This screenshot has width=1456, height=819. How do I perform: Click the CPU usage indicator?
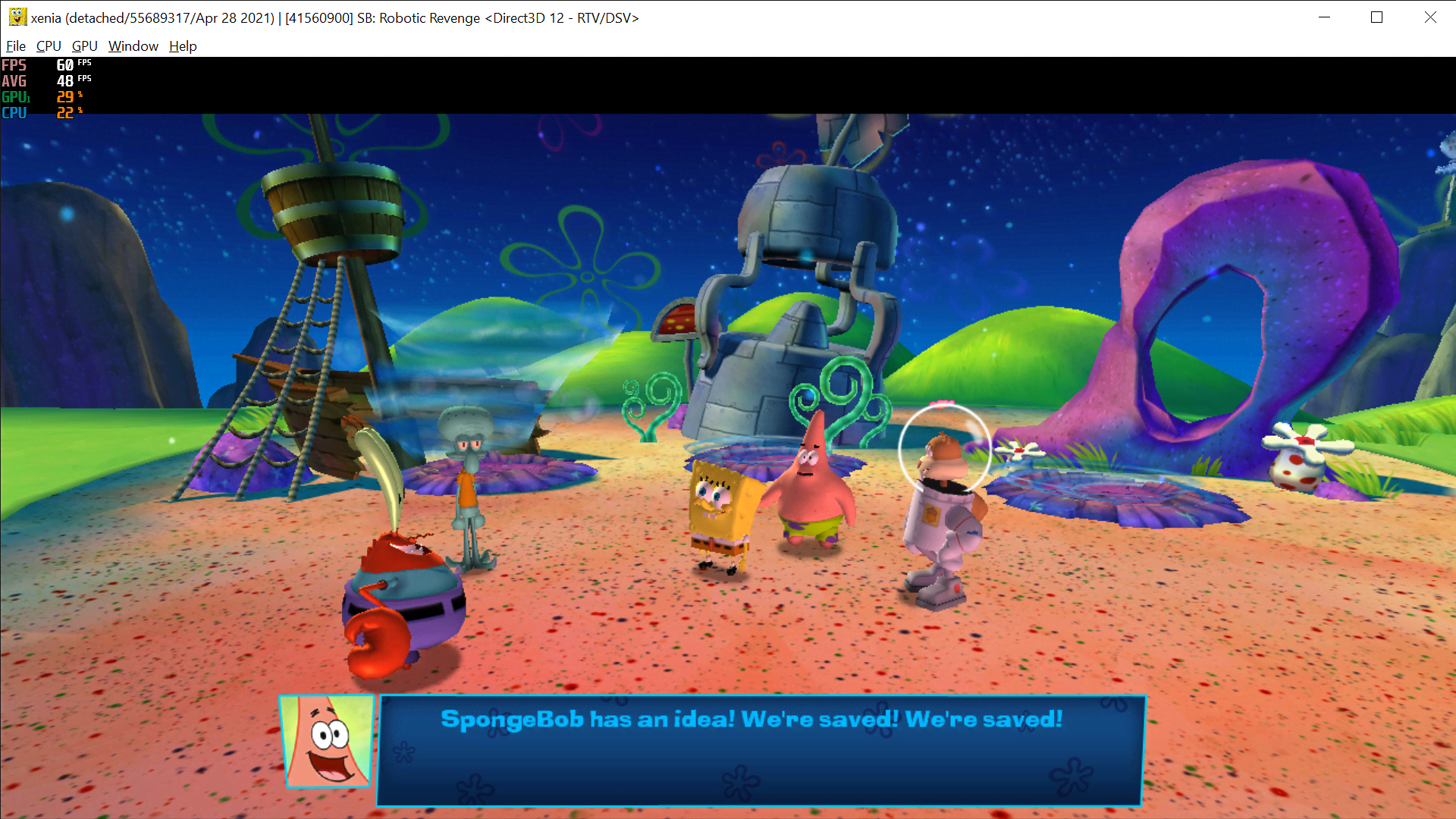point(14,111)
